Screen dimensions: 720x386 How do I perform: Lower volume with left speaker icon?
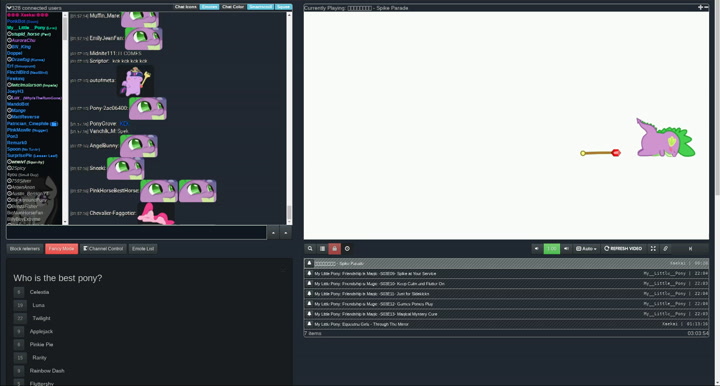click(536, 248)
